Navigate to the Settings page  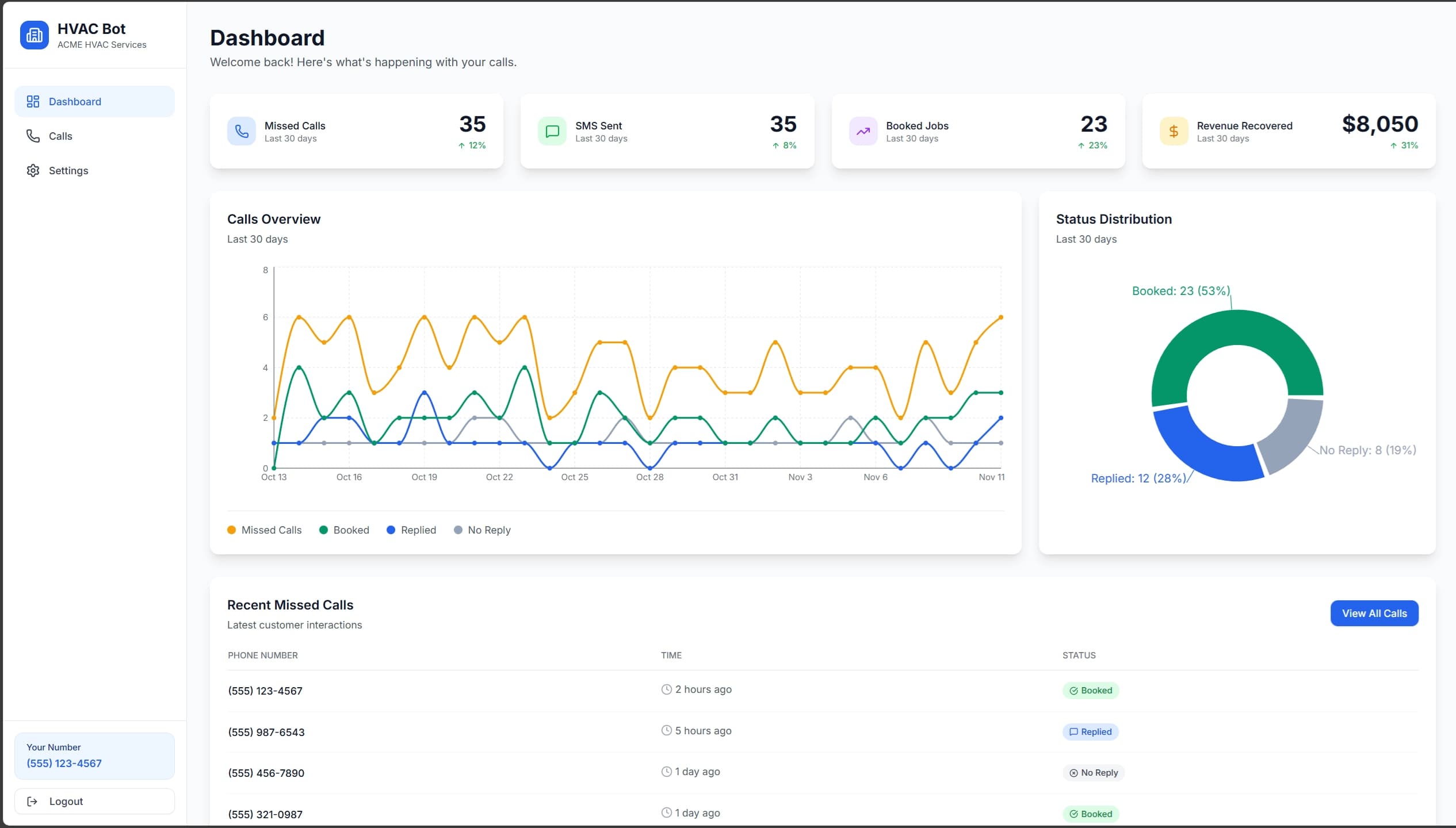(68, 170)
